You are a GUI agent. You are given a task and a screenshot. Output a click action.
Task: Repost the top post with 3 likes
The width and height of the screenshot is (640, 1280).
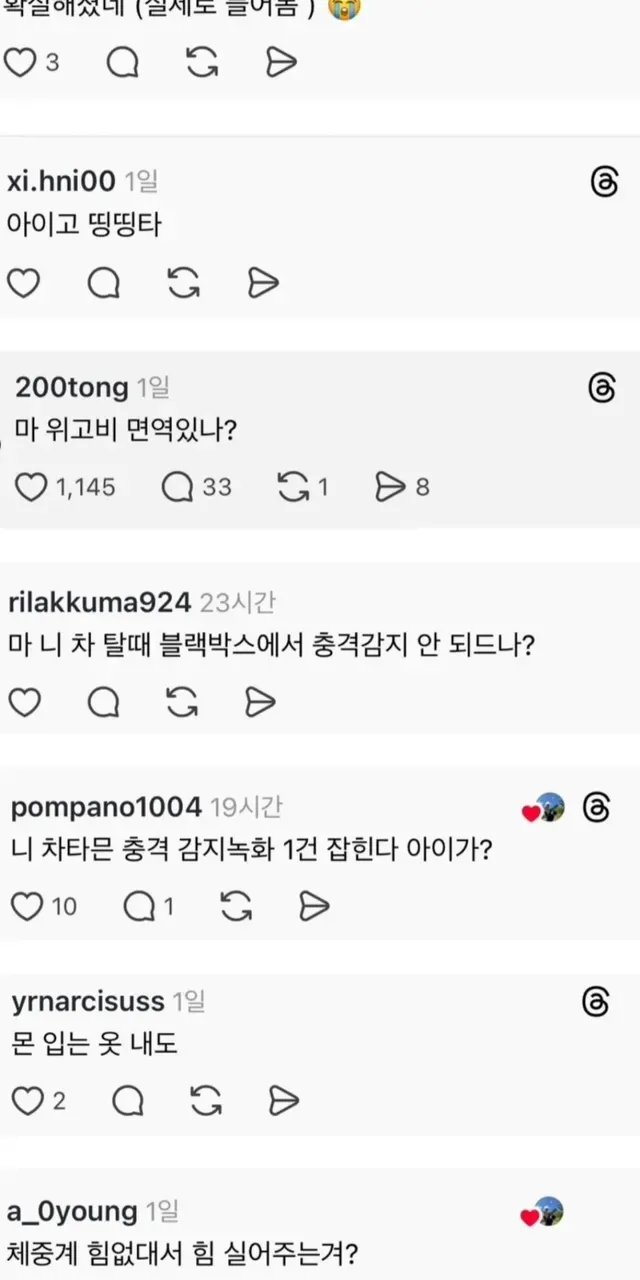[203, 63]
